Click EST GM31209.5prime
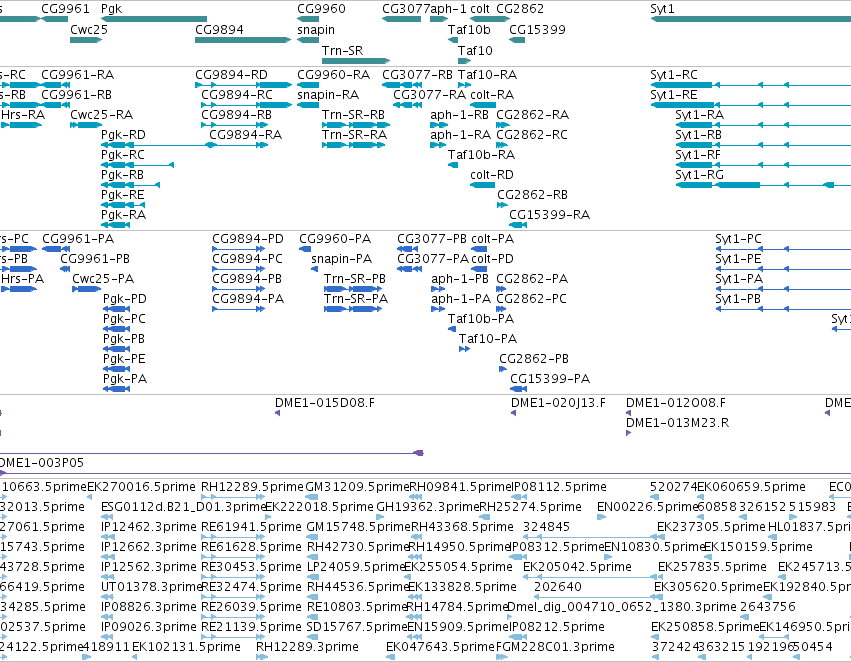The width and height of the screenshot is (851, 662). tap(357, 487)
